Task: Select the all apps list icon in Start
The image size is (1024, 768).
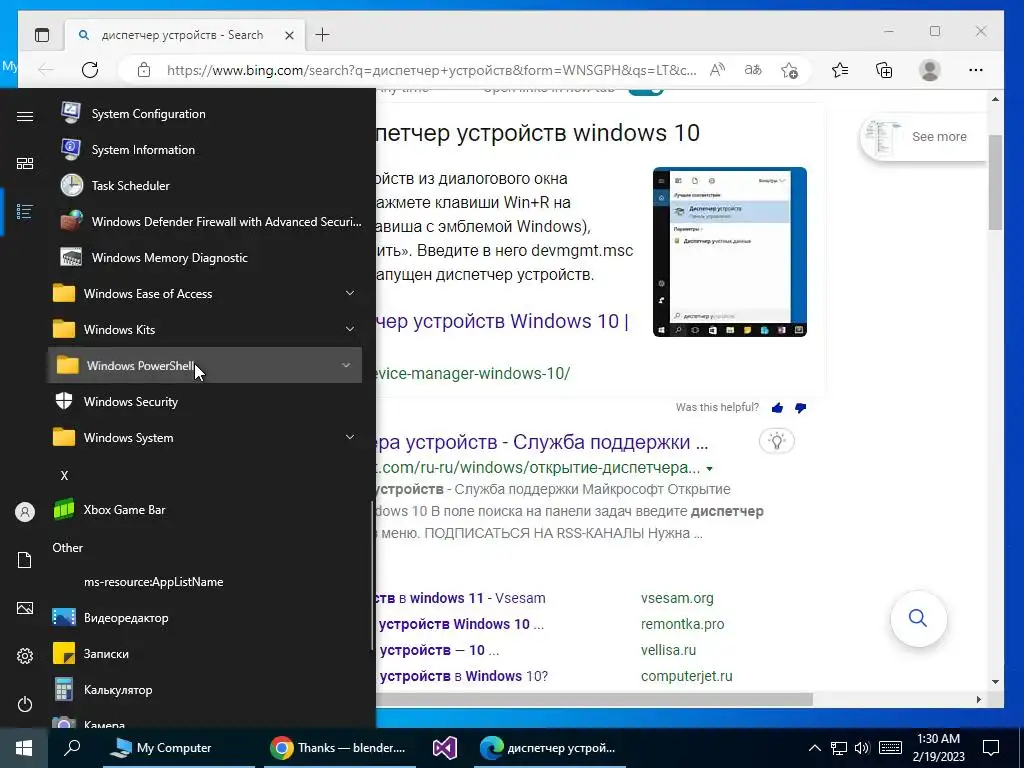Action: [25, 211]
